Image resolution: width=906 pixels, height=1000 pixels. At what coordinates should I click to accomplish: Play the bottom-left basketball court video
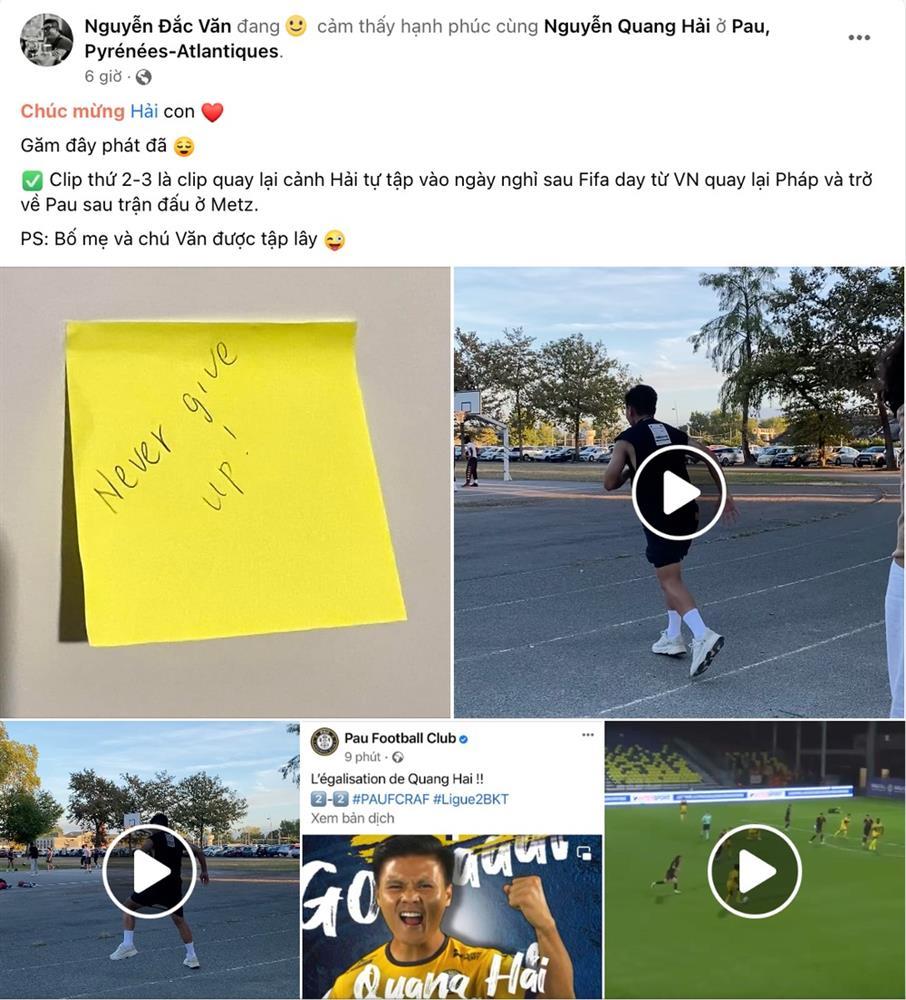tap(149, 871)
